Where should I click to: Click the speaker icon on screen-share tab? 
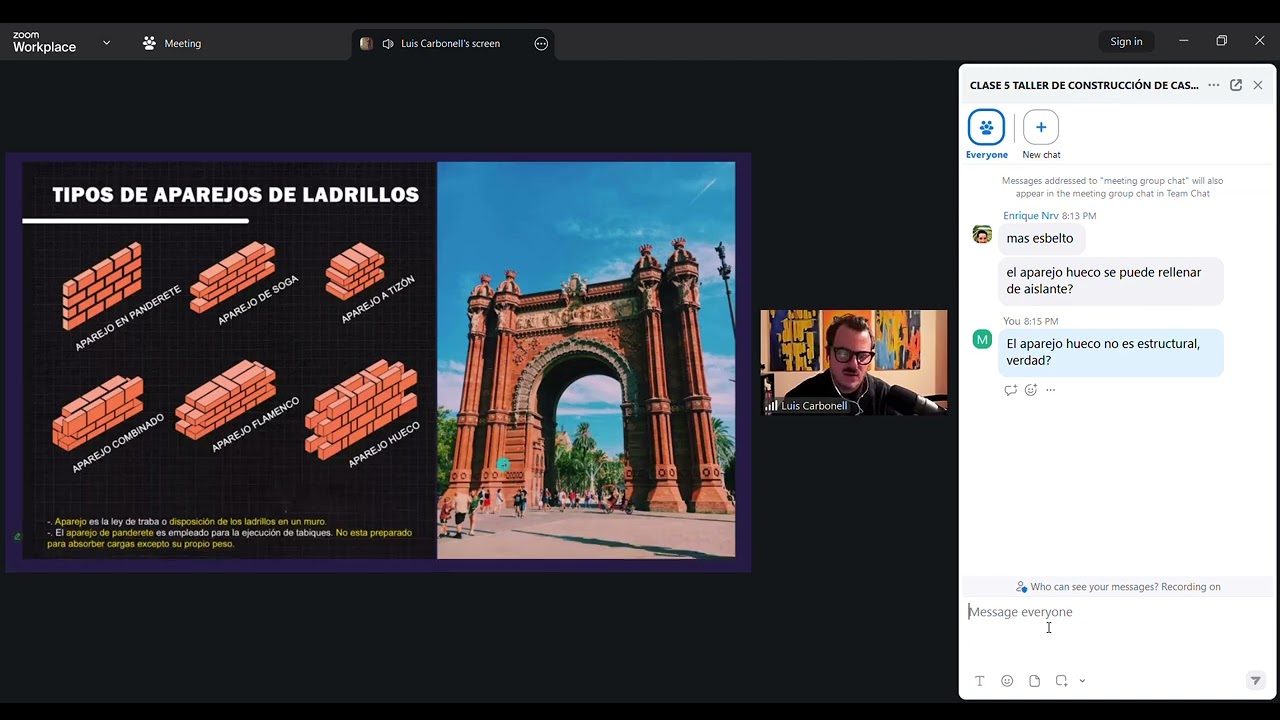pyautogui.click(x=388, y=43)
